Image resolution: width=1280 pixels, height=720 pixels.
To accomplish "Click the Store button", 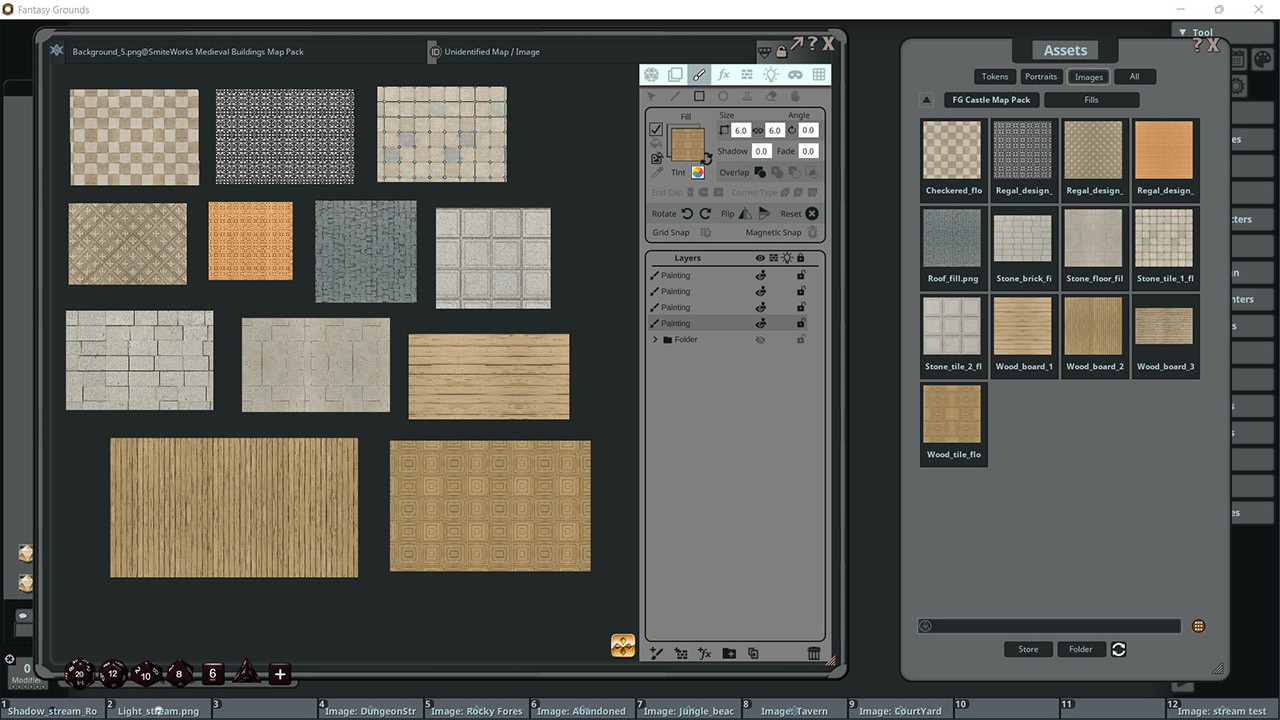I will click(1028, 649).
